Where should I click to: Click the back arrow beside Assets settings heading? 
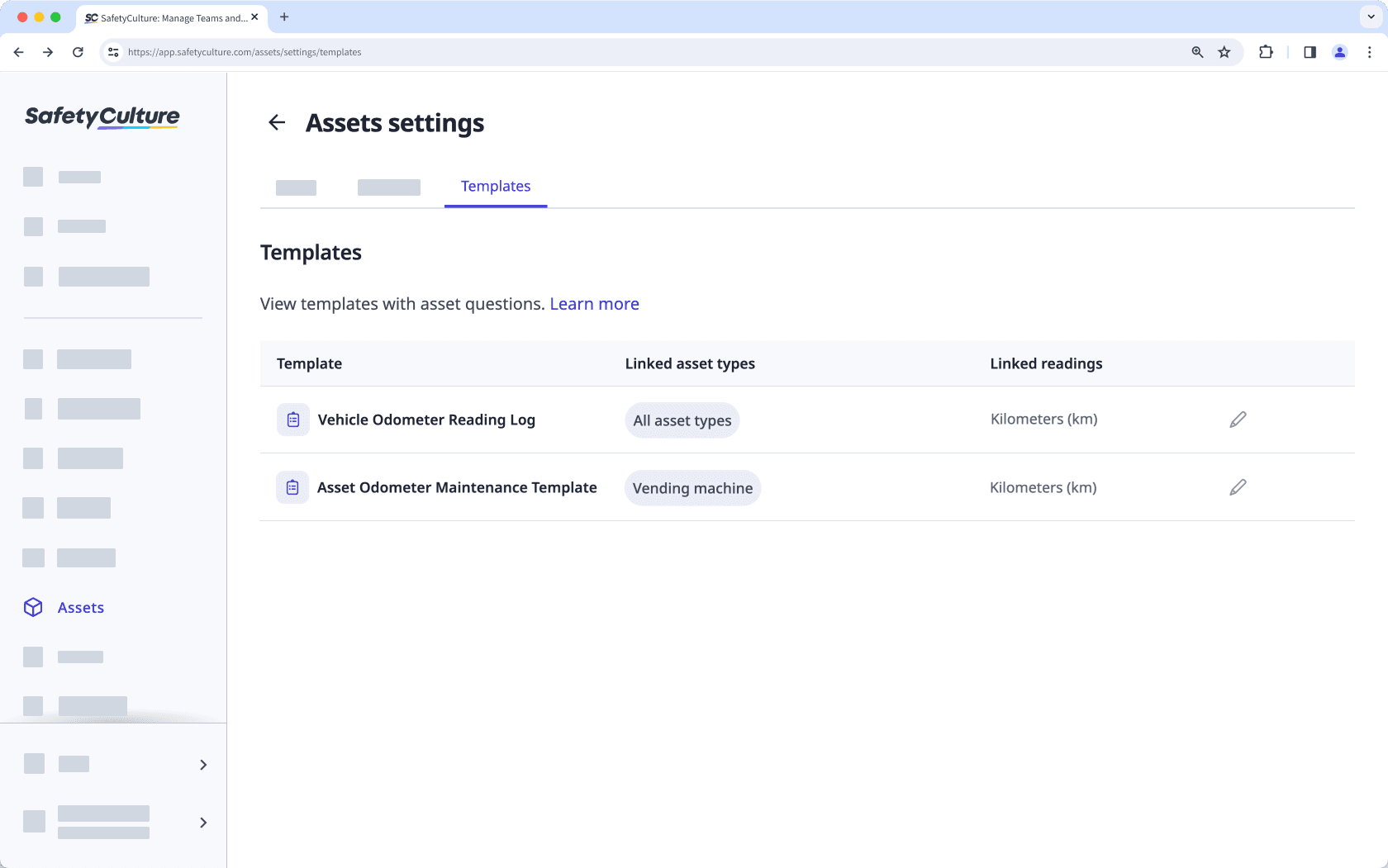coord(277,122)
